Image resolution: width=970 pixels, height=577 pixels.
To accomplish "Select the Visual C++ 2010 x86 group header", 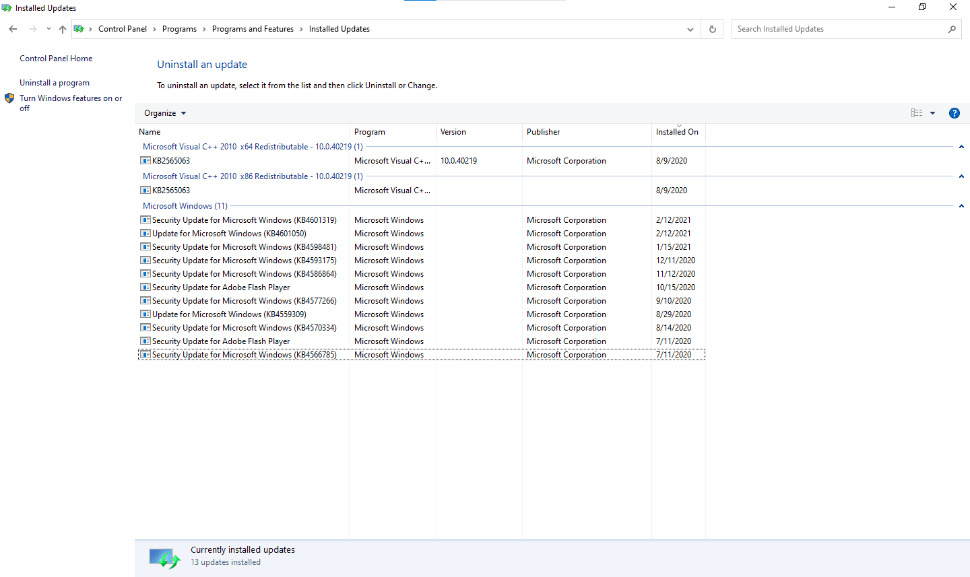I will pyautogui.click(x=252, y=176).
